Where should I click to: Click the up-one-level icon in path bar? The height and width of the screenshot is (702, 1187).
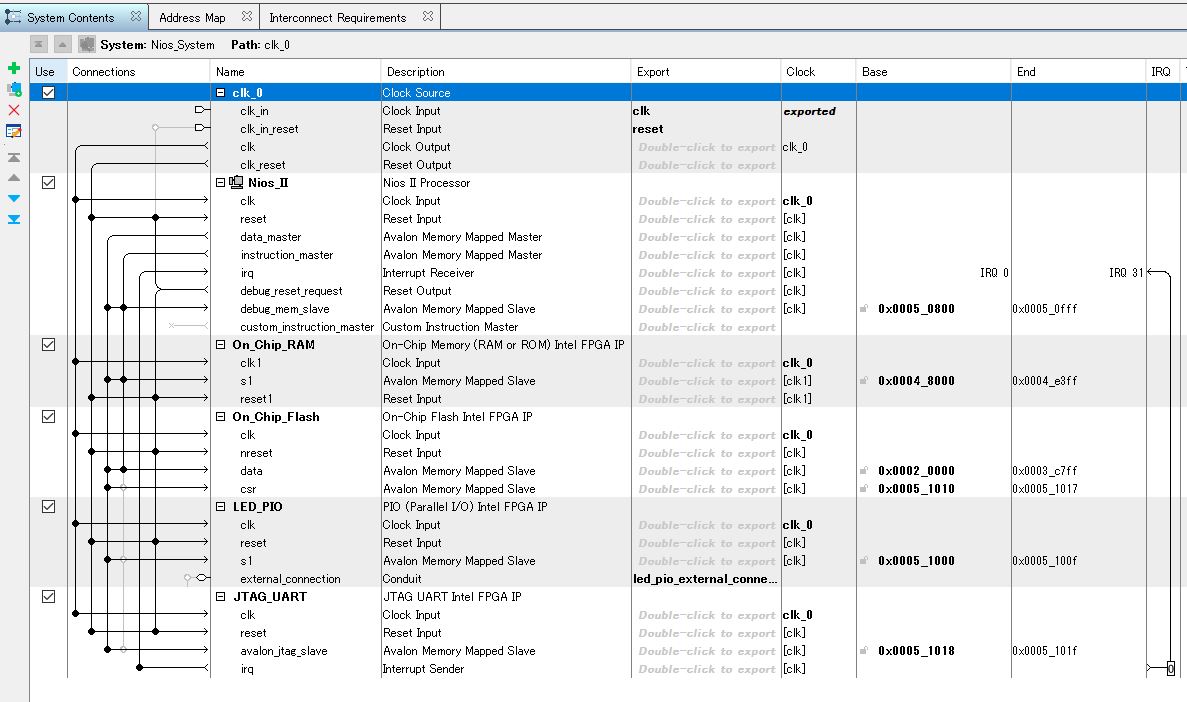tap(63, 45)
